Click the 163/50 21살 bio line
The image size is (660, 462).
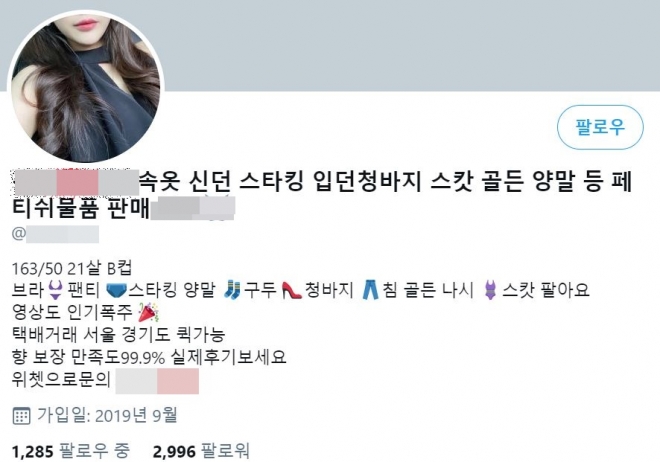pos(72,268)
